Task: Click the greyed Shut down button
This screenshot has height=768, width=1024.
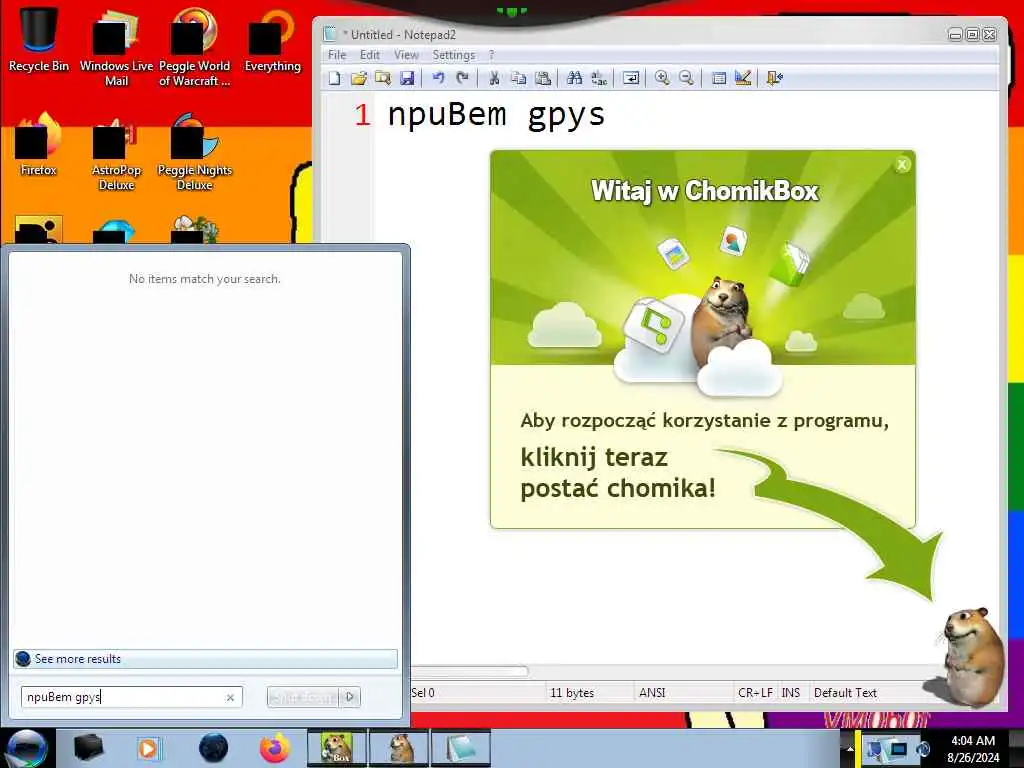Action: 303,697
